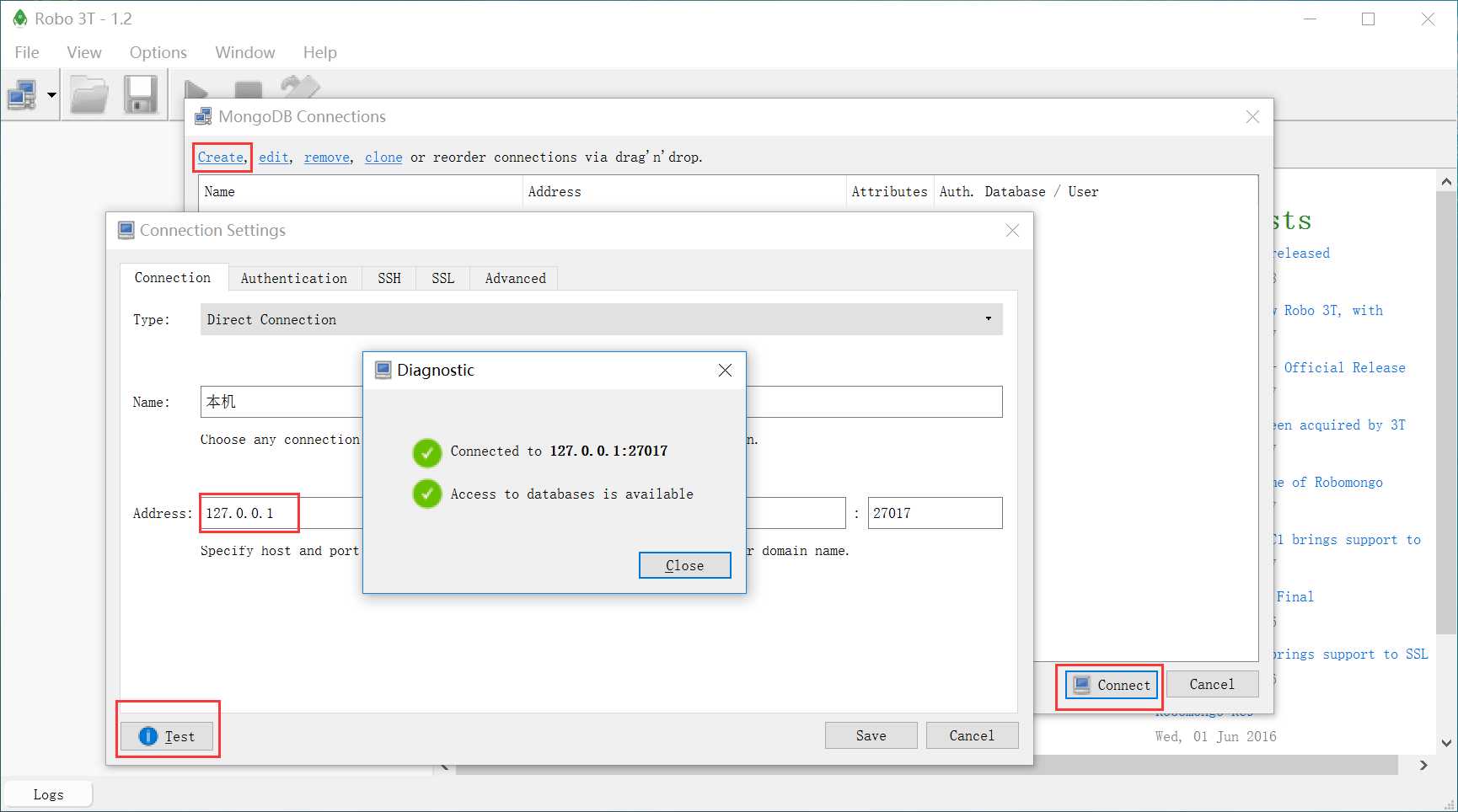This screenshot has width=1458, height=812.
Task: Click Cancel in Connection Settings
Action: click(973, 735)
